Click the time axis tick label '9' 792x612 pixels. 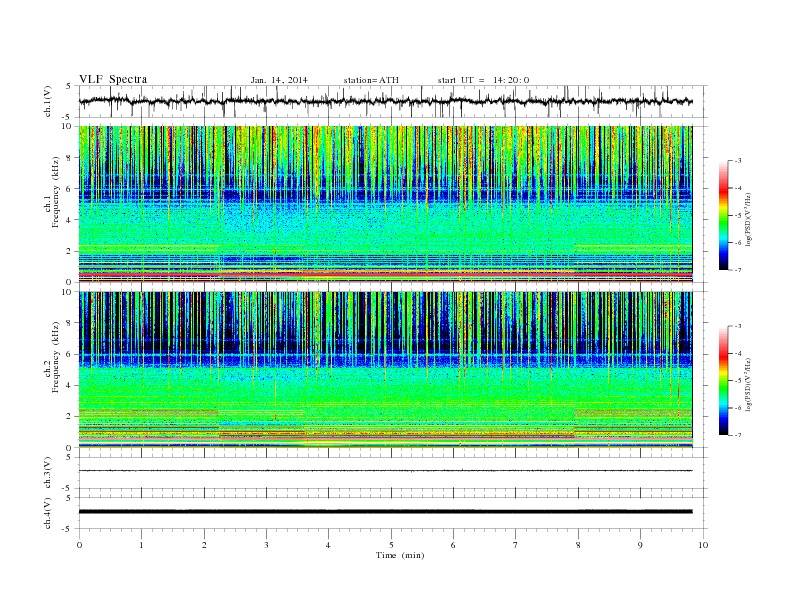640,545
